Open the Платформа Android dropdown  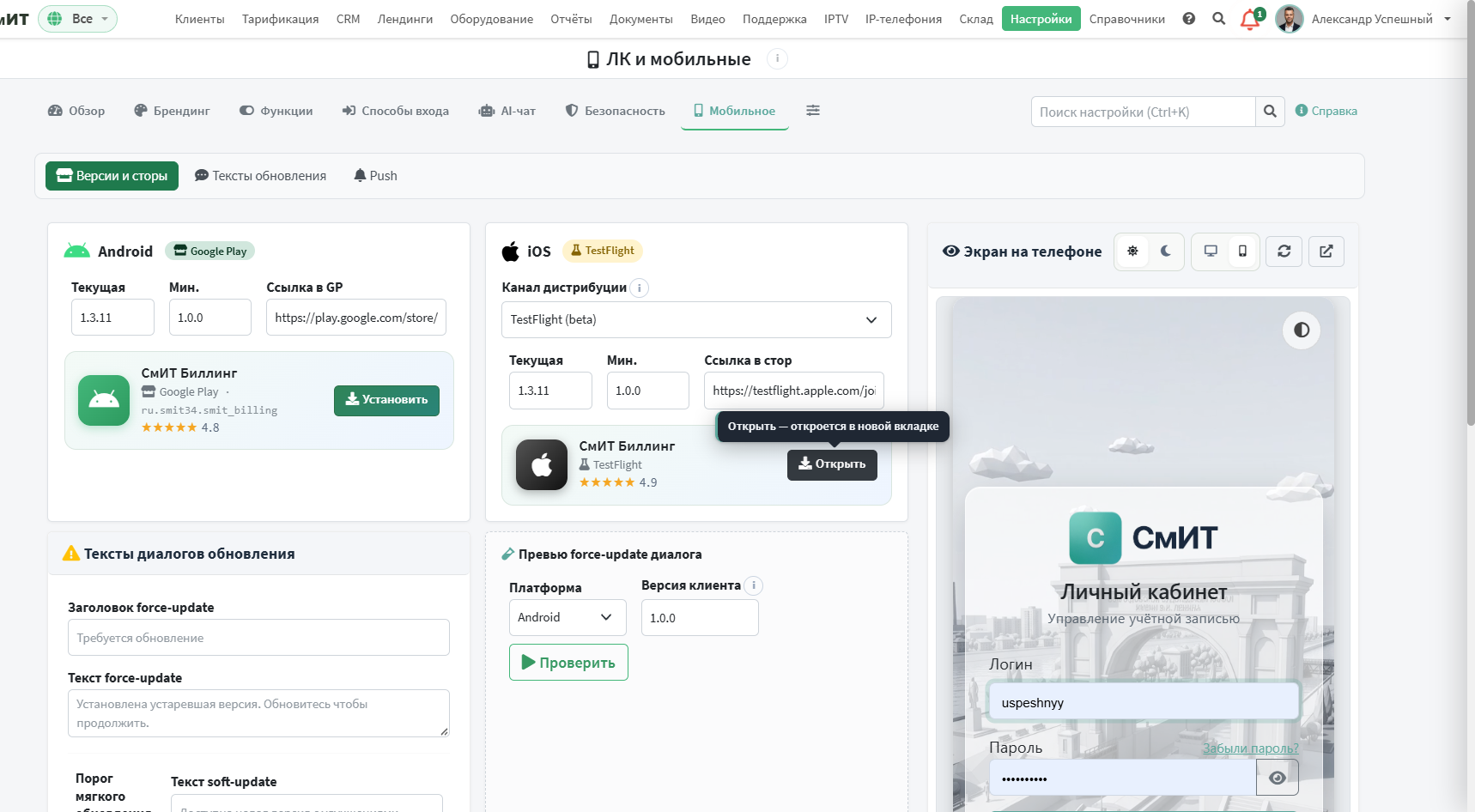tap(568, 617)
